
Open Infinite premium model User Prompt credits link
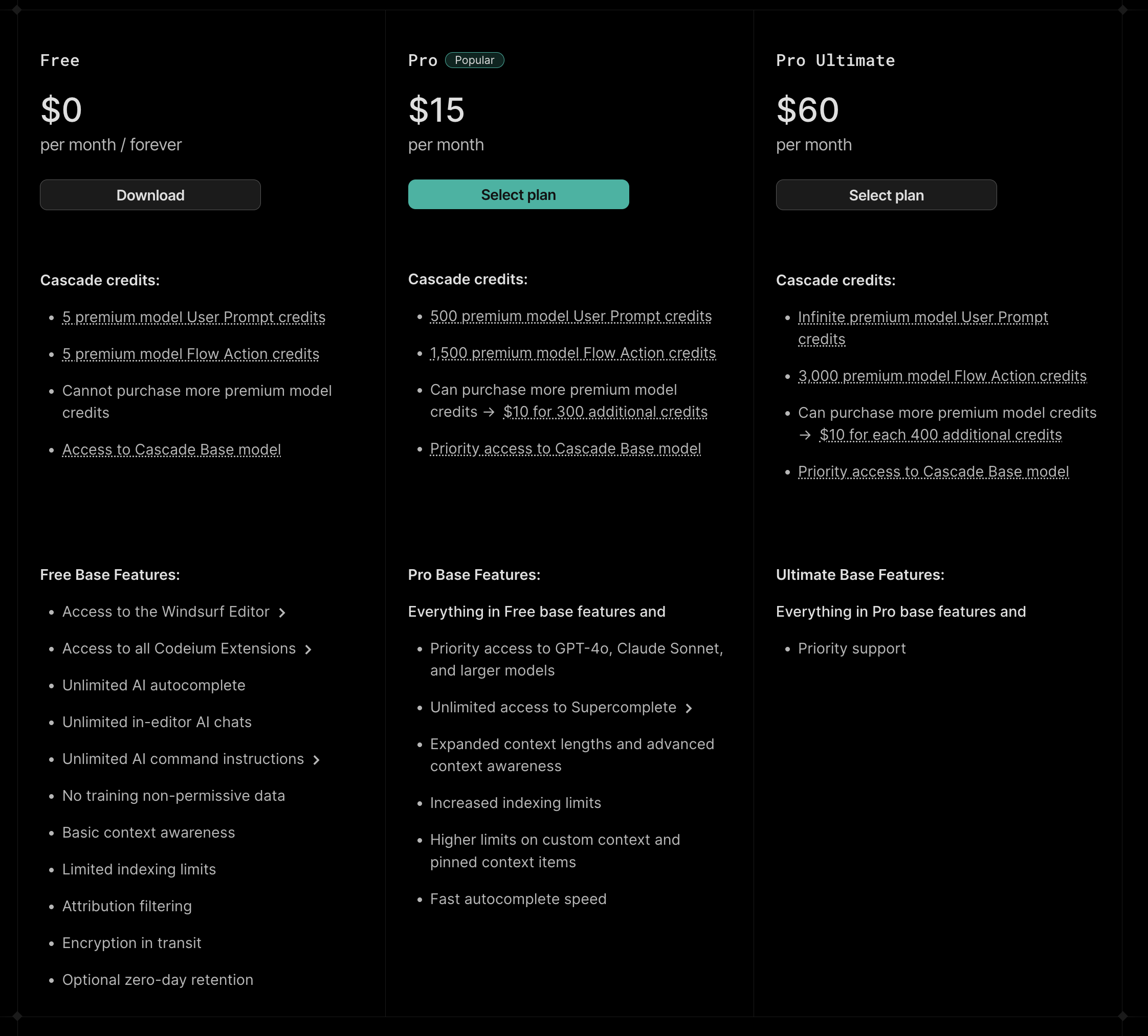pyautogui.click(x=922, y=317)
